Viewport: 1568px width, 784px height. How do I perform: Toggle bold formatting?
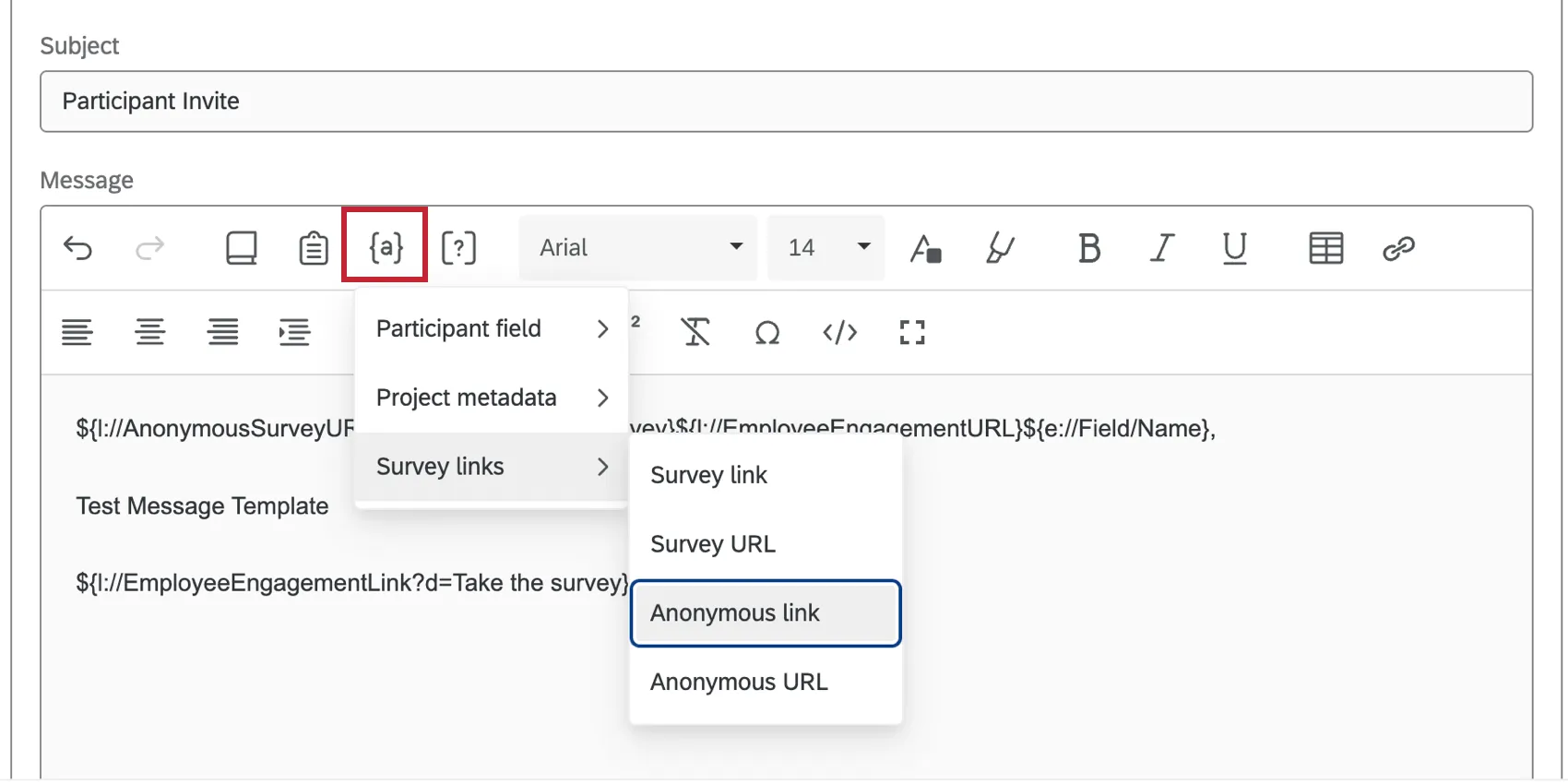click(1089, 248)
